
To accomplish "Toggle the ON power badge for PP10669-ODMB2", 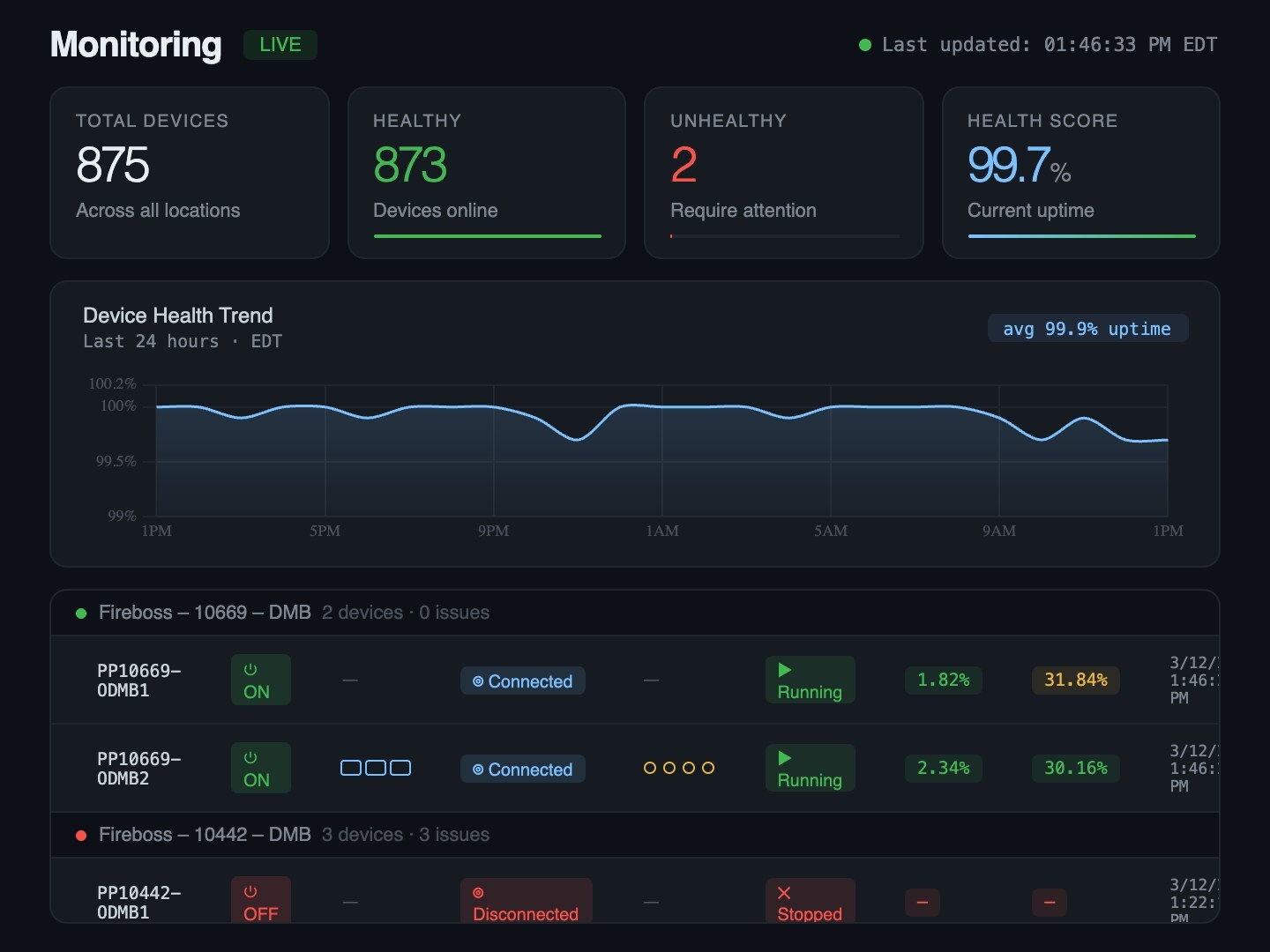I will (260, 769).
